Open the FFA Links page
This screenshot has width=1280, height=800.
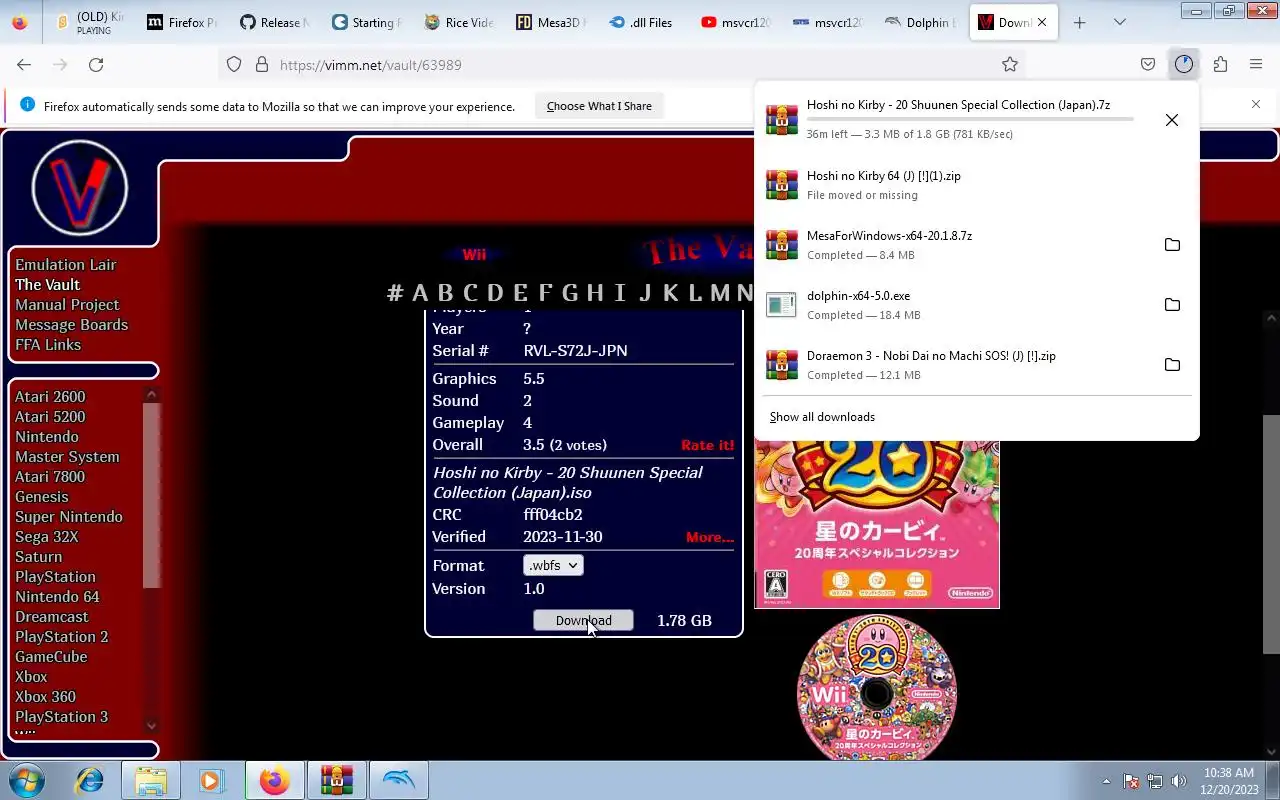click(48, 345)
